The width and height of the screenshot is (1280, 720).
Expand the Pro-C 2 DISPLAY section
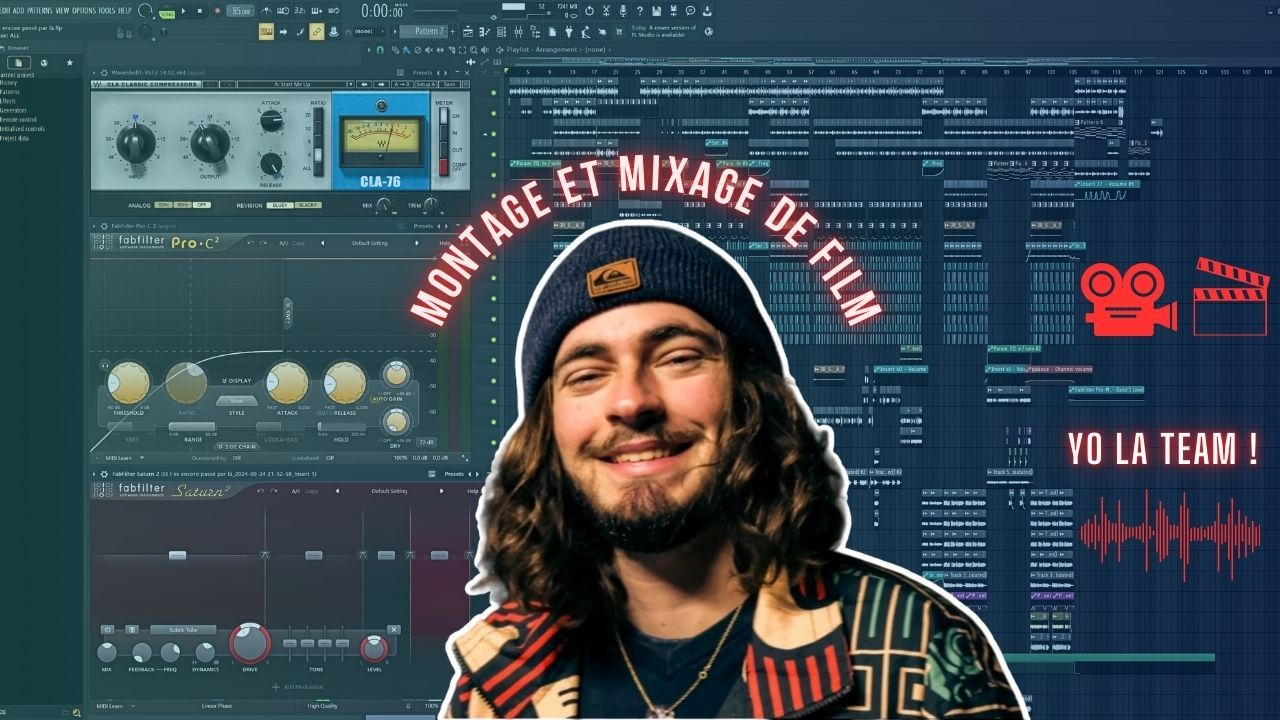tap(237, 381)
